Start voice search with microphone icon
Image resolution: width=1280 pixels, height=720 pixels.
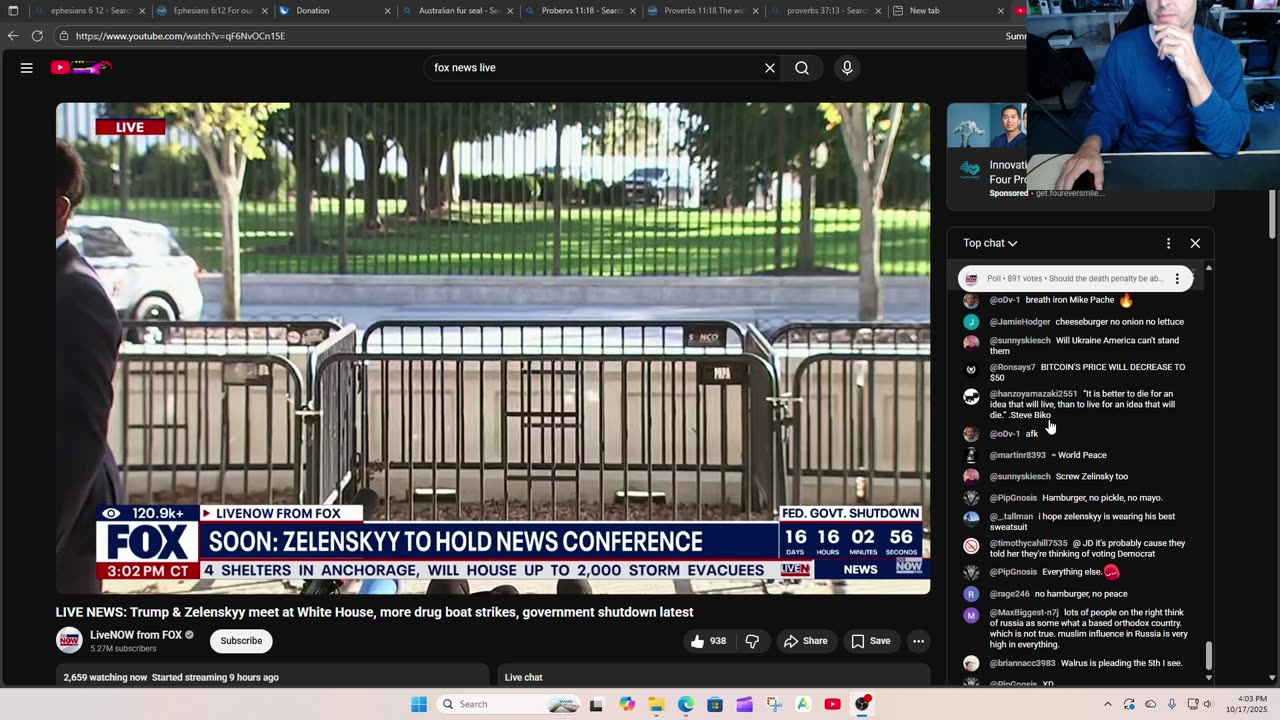point(847,68)
